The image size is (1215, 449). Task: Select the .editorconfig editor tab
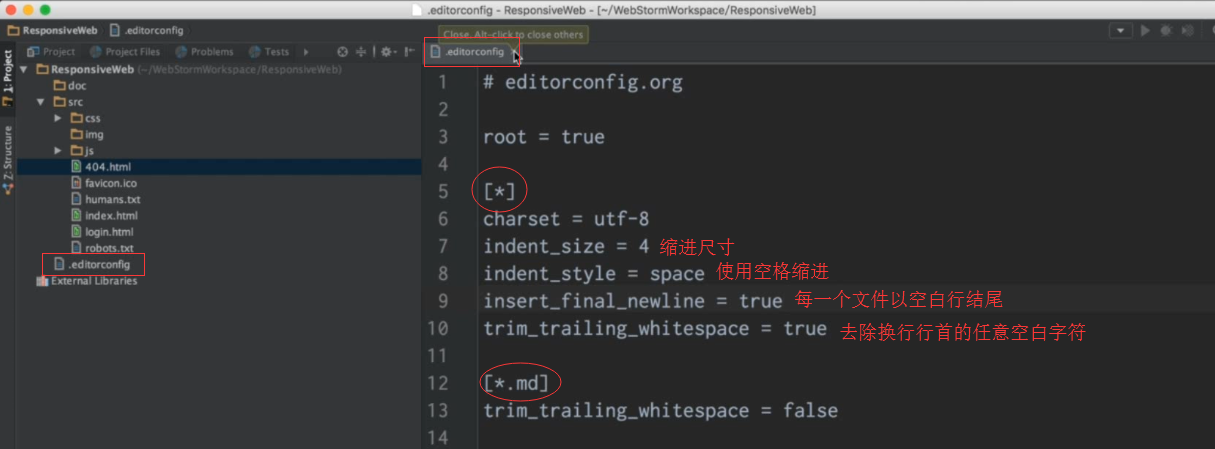pyautogui.click(x=468, y=51)
